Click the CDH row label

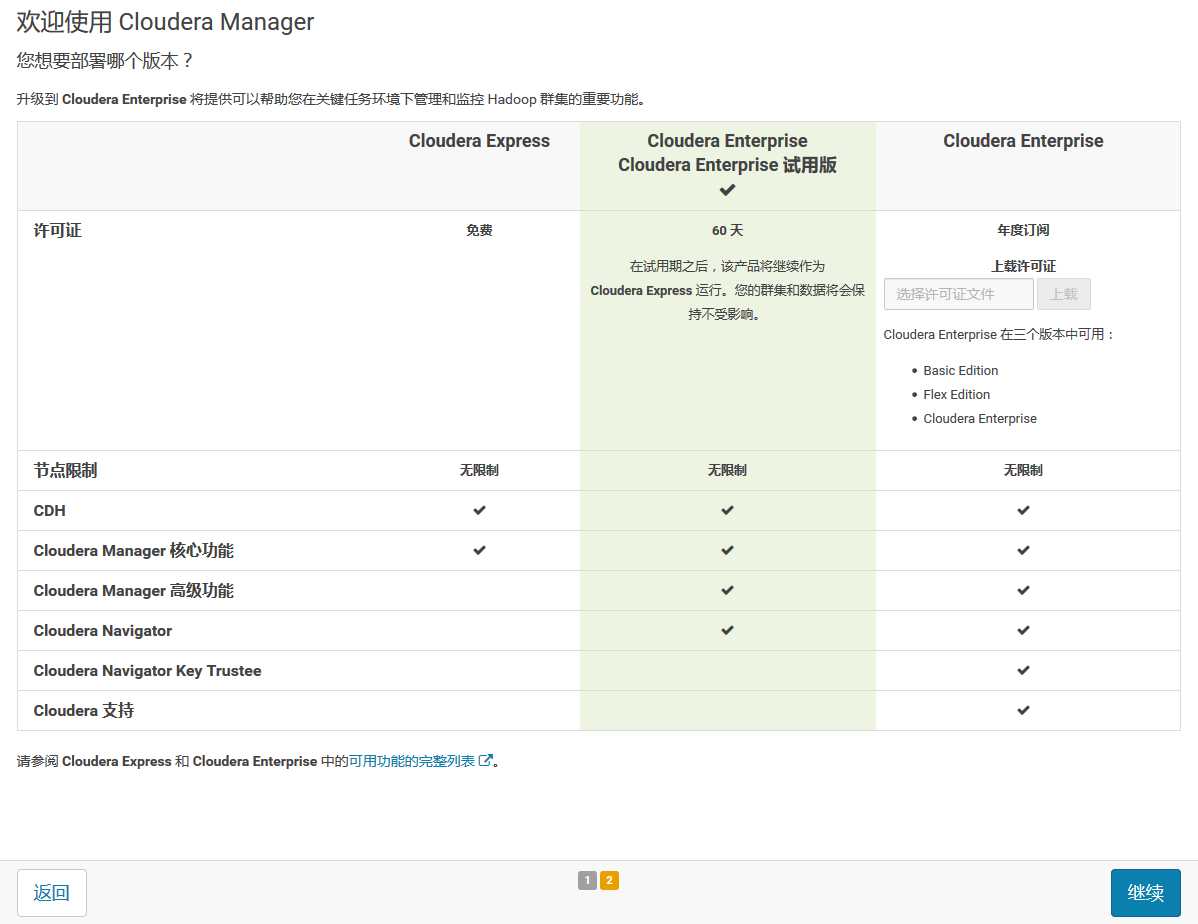(x=50, y=511)
